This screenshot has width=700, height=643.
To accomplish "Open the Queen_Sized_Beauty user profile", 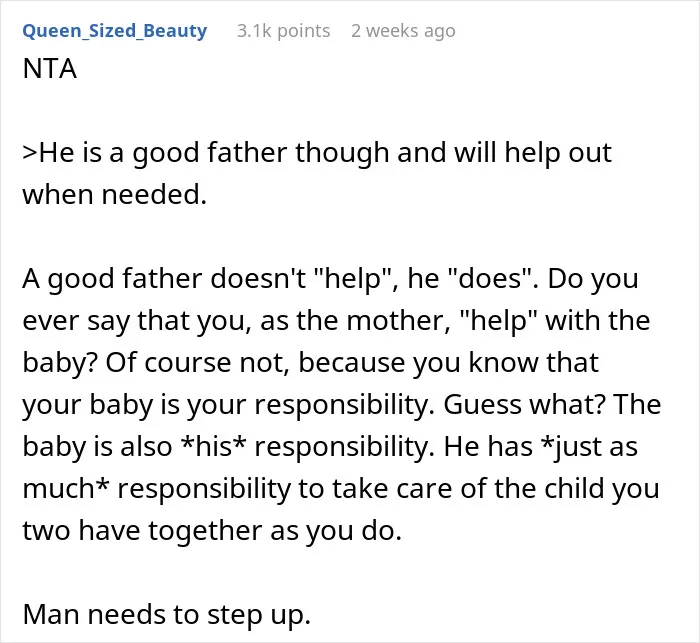I will point(115,31).
